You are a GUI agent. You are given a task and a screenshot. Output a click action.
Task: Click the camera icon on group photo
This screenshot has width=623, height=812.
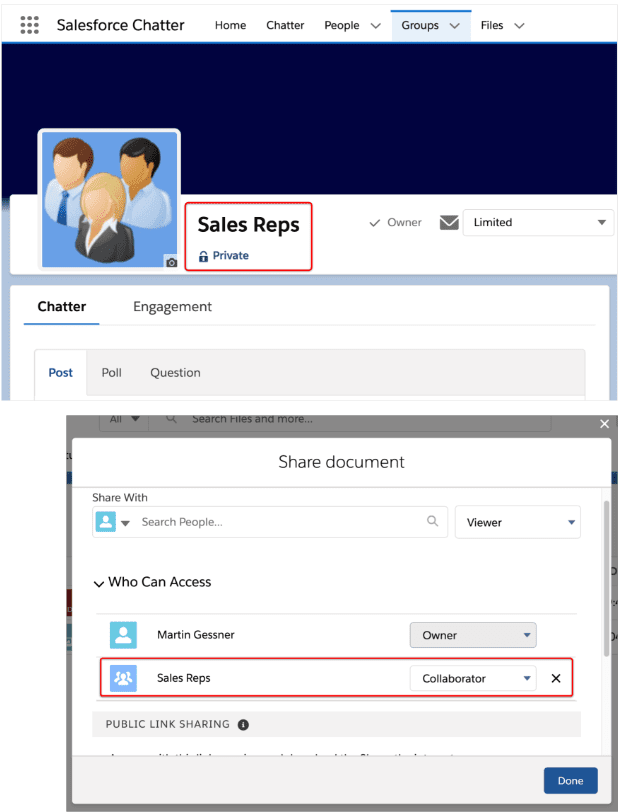click(171, 262)
